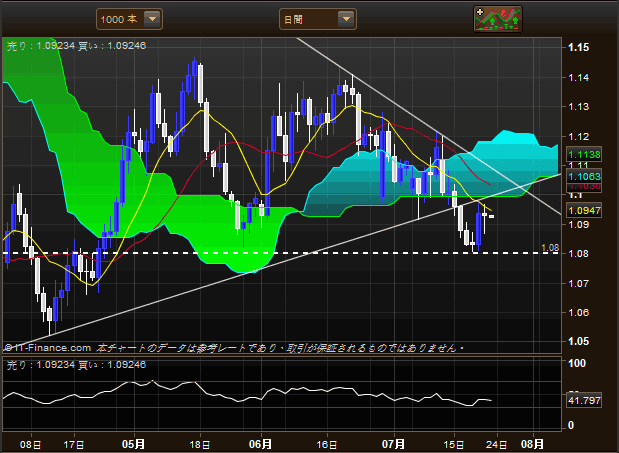Click the 05月 date axis label
Screen dimensions: 619x453
coord(133,444)
